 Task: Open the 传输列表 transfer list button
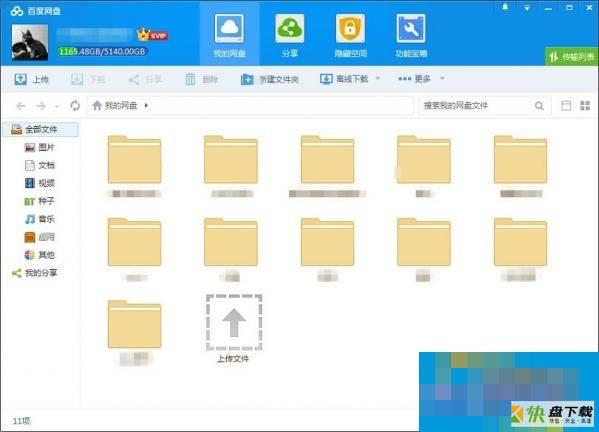click(571, 57)
